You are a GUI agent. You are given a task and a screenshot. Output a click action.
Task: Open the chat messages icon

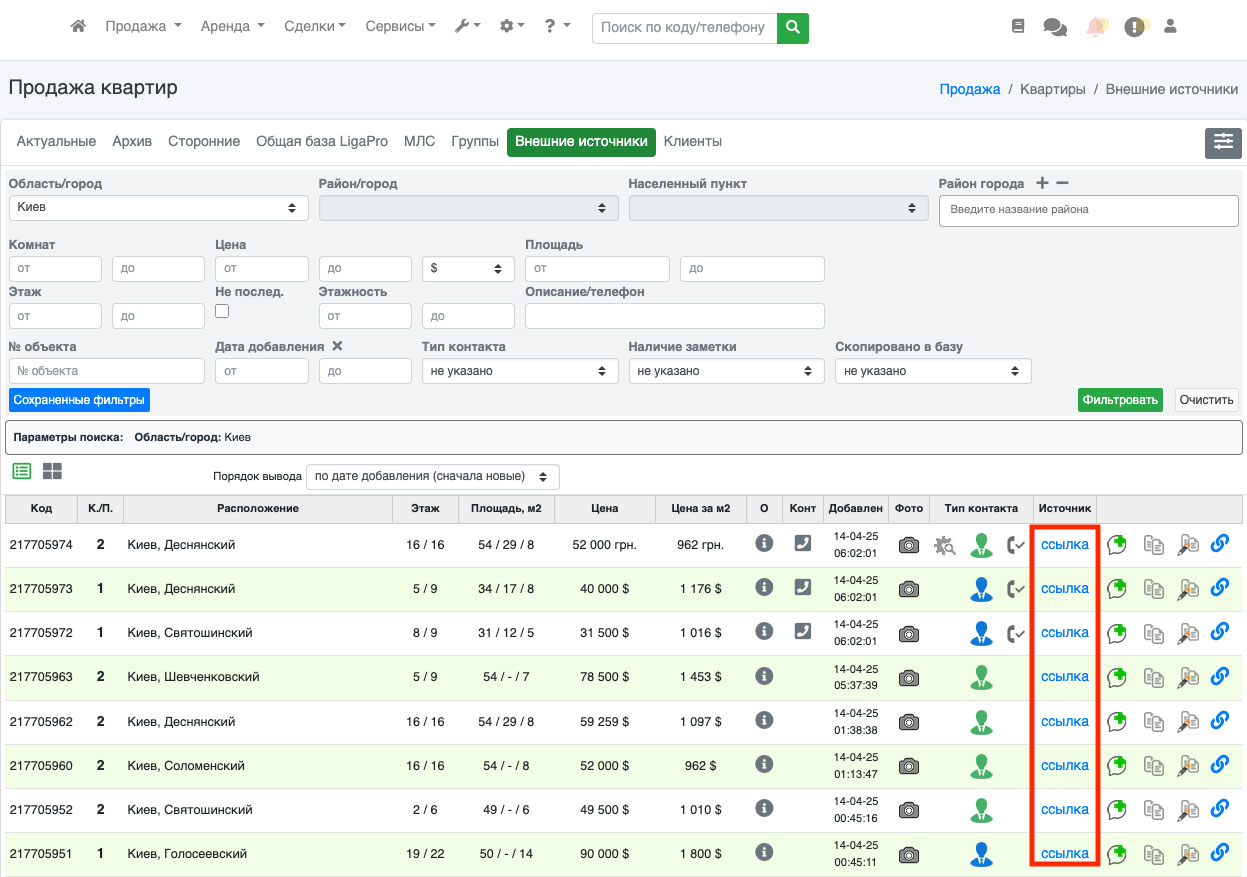(x=1054, y=27)
